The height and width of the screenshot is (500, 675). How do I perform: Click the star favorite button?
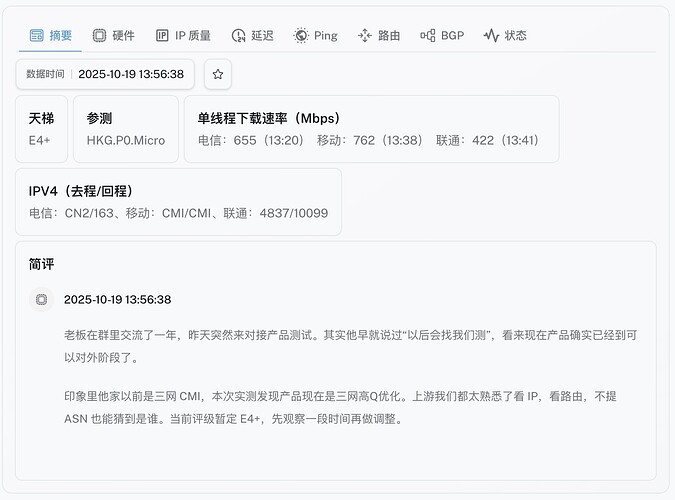pyautogui.click(x=218, y=74)
